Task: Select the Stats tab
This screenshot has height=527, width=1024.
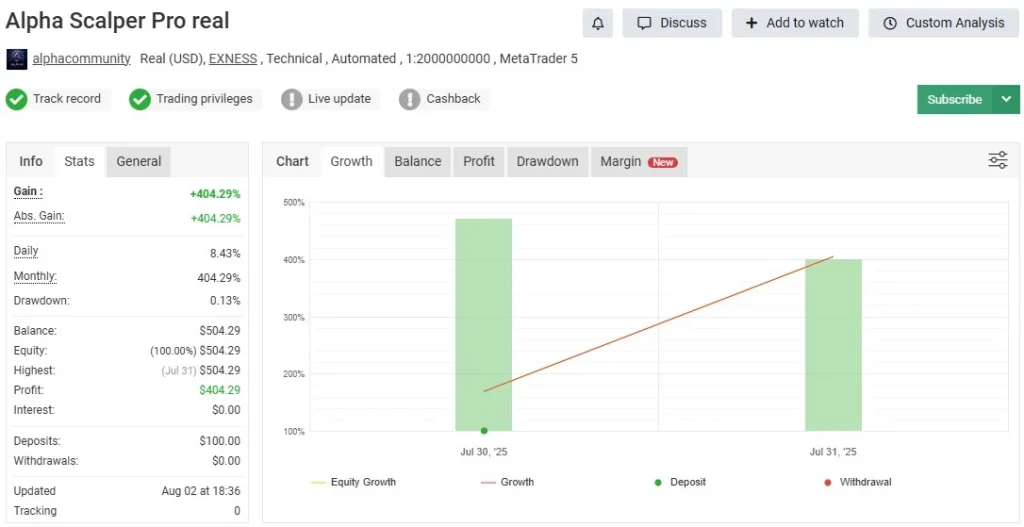Action: point(79,161)
